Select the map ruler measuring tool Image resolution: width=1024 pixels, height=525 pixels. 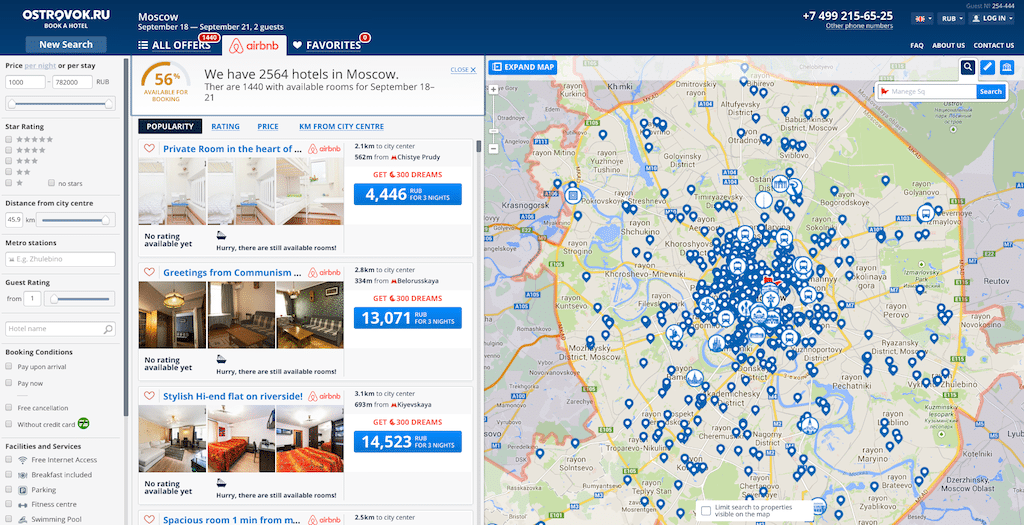(987, 67)
